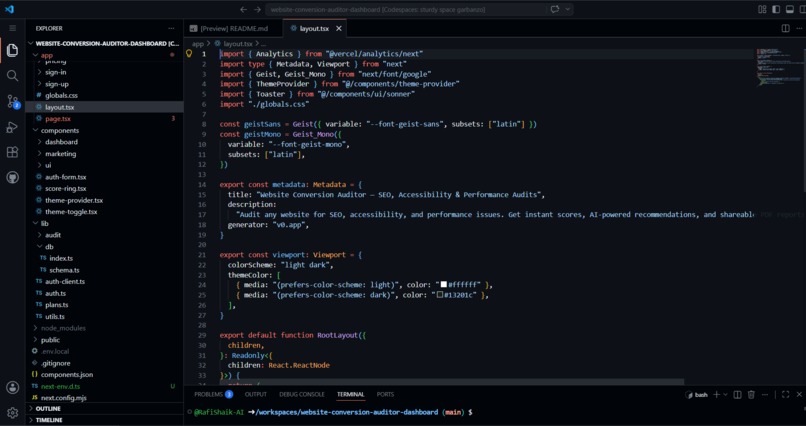Switch to the [Preview] README.md tab
Image resolution: width=806 pixels, height=426 pixels.
tap(233, 29)
